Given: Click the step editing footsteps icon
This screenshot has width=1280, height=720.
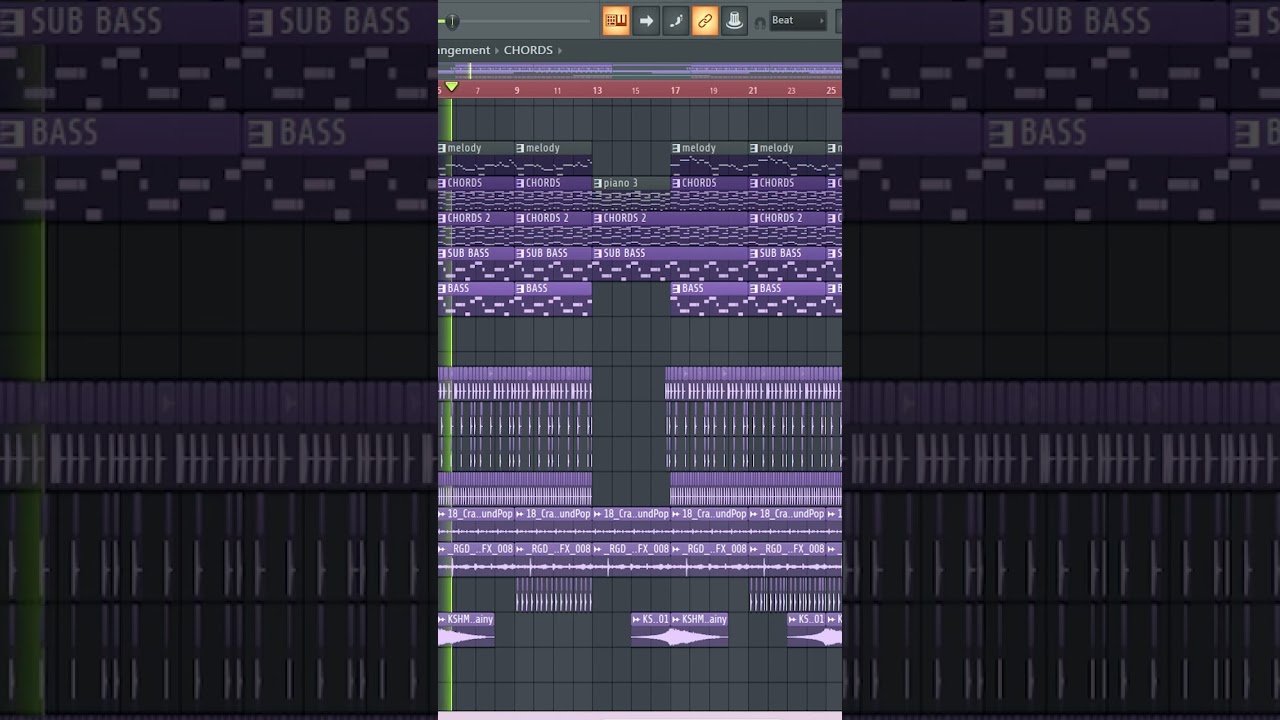Looking at the screenshot, I should [676, 20].
